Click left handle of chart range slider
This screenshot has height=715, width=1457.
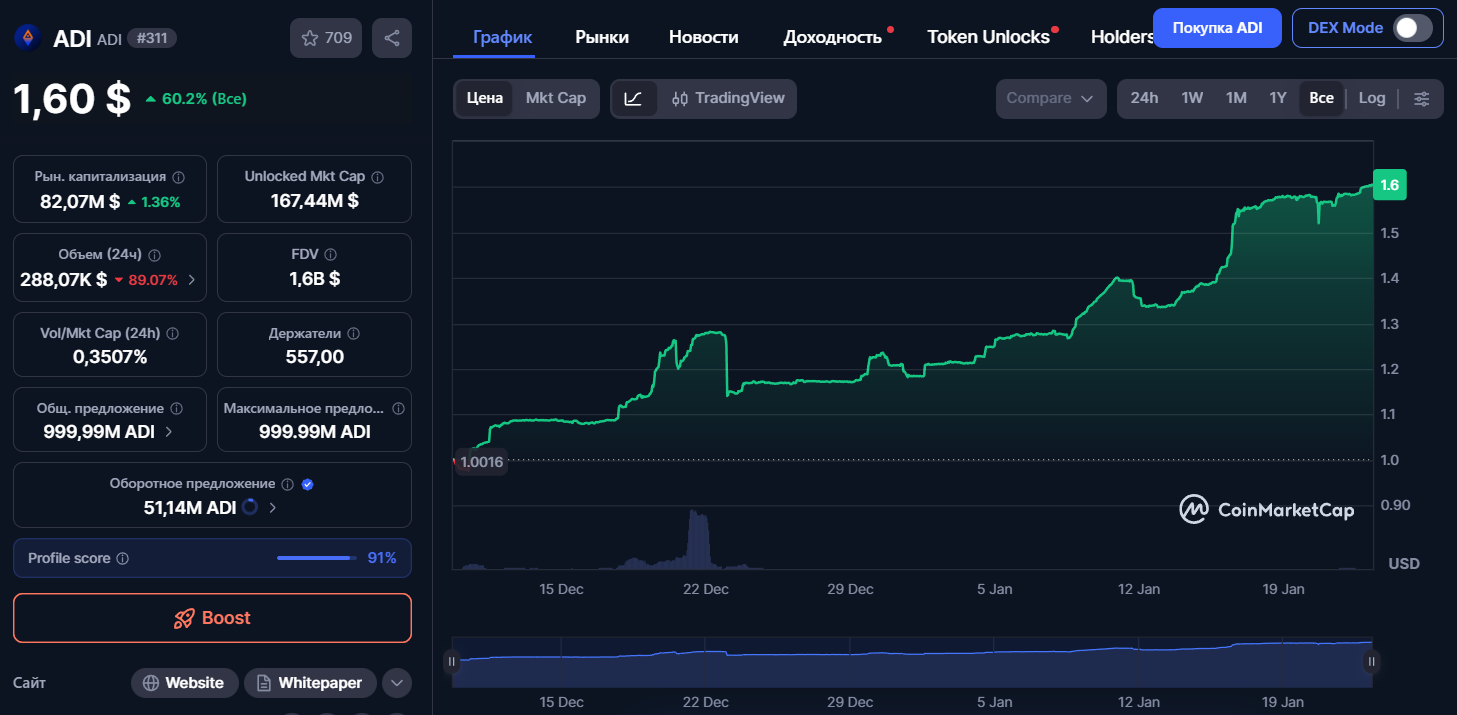452,661
